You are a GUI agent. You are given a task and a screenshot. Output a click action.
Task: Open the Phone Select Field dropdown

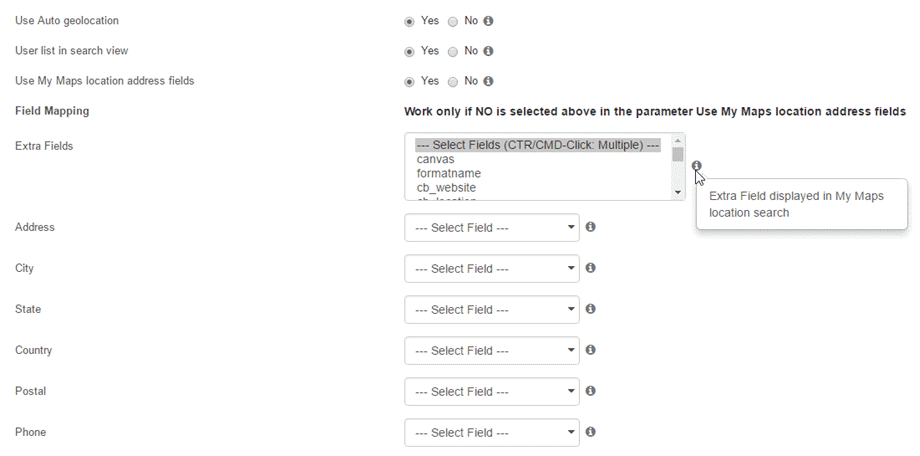[492, 433]
